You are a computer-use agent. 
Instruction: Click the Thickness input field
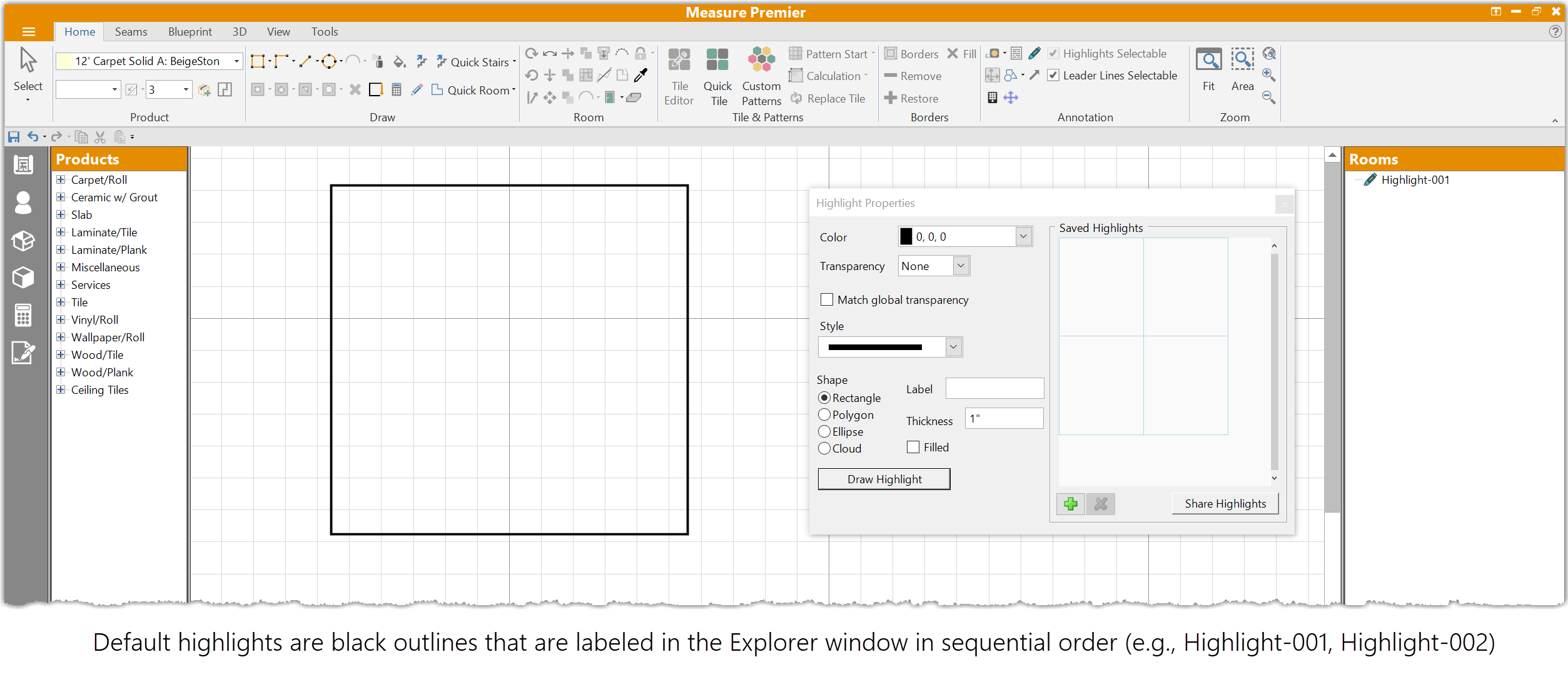1004,419
